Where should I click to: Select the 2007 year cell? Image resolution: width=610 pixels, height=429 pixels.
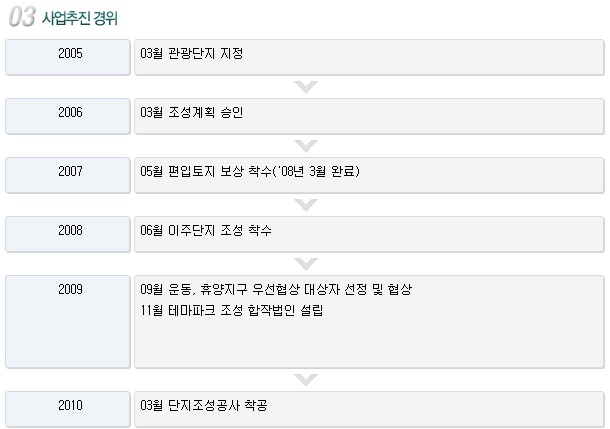click(x=68, y=175)
